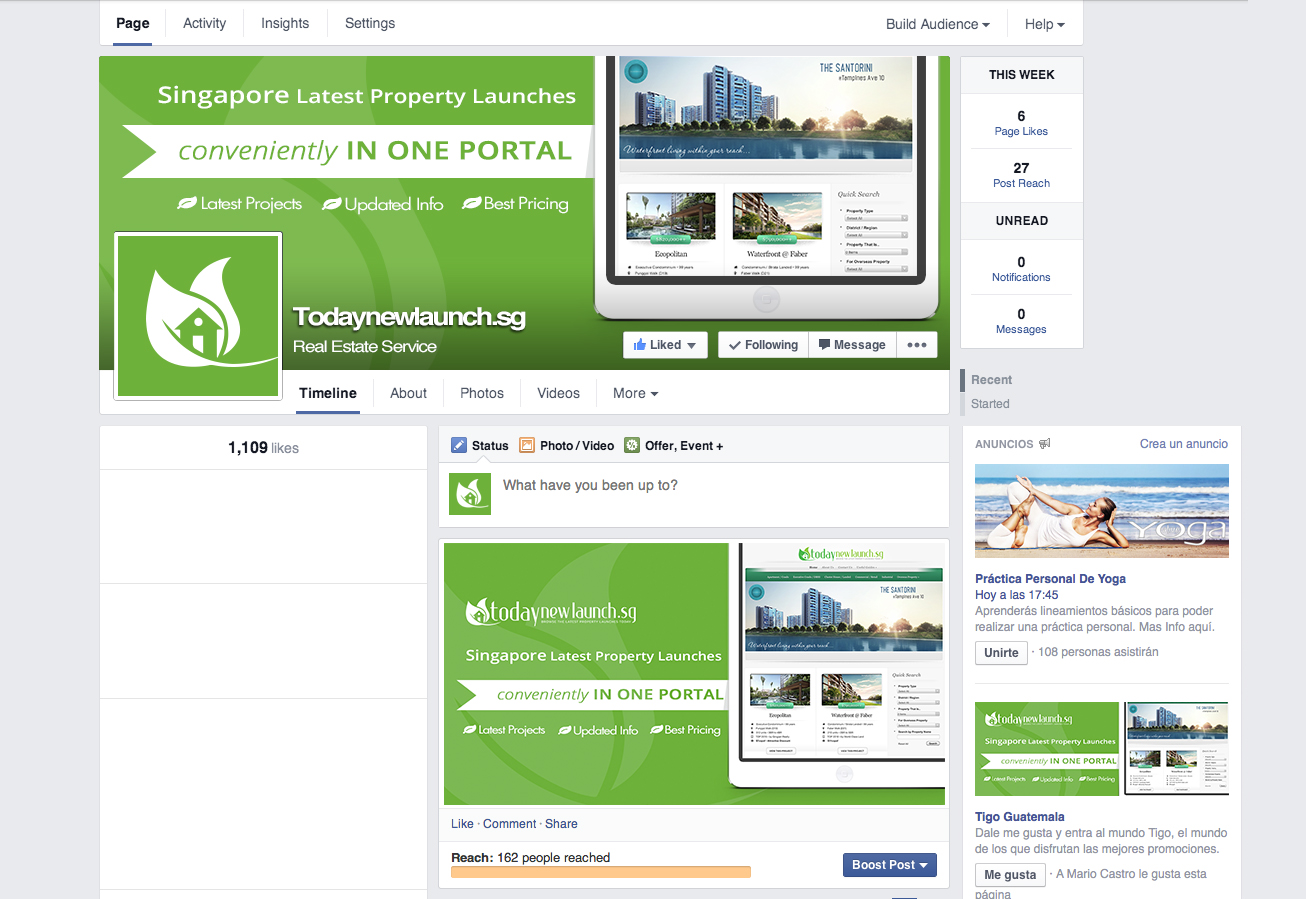Open the Notifications count link
The image size is (1306, 899).
coord(1021,269)
